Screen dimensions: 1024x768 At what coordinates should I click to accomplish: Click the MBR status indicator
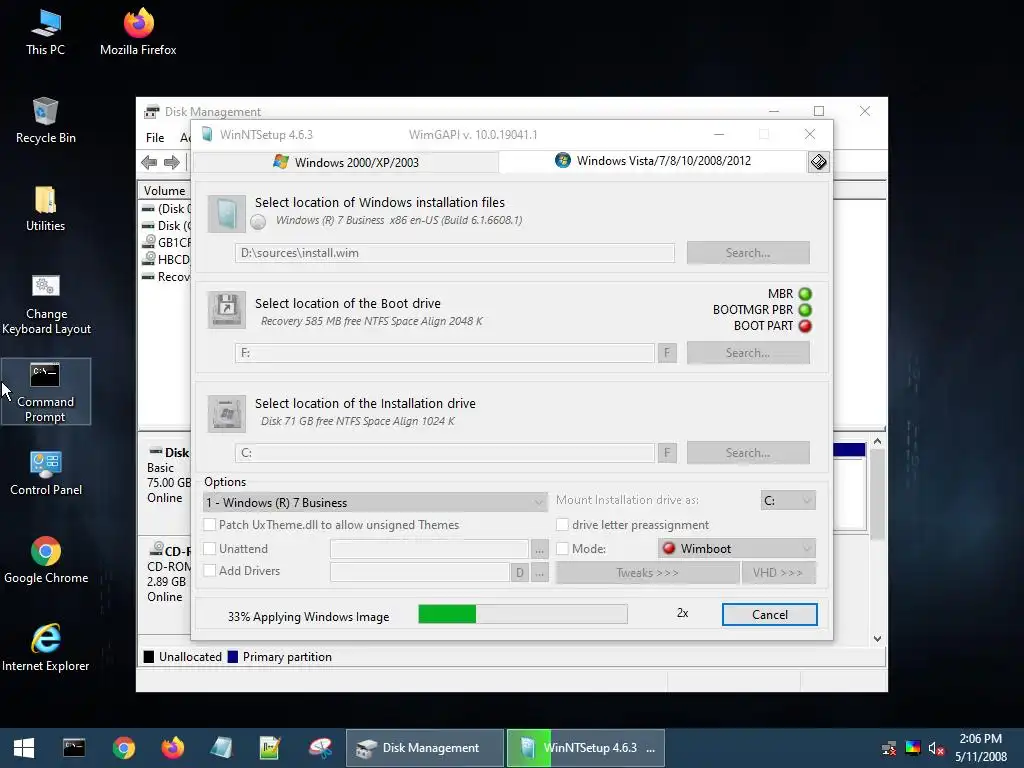tap(805, 294)
